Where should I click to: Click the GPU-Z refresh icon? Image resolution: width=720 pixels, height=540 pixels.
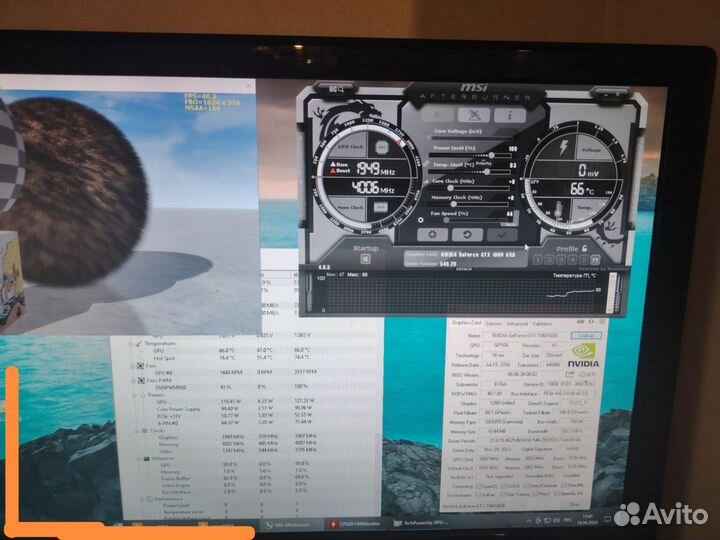tap(591, 322)
